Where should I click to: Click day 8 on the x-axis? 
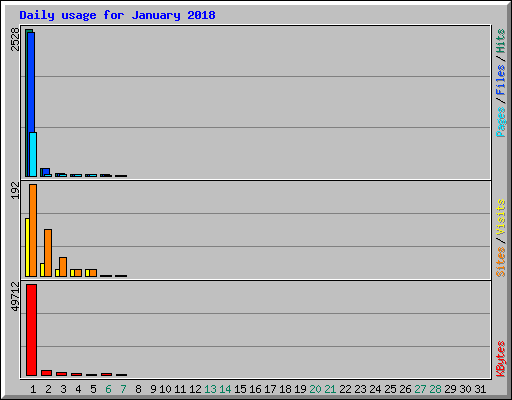tap(138, 389)
